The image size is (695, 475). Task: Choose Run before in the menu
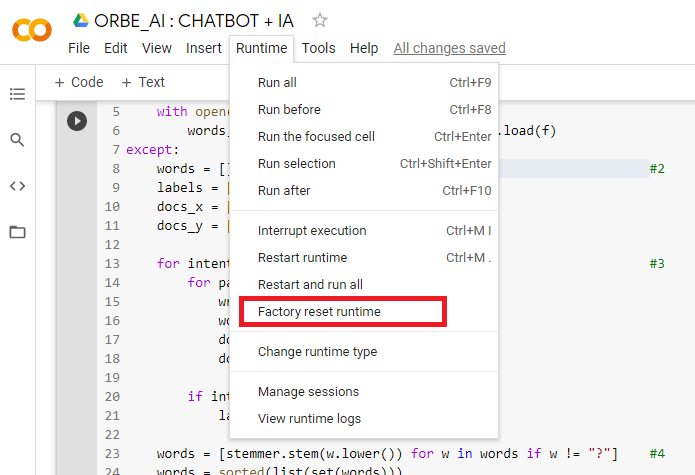[364, 109]
